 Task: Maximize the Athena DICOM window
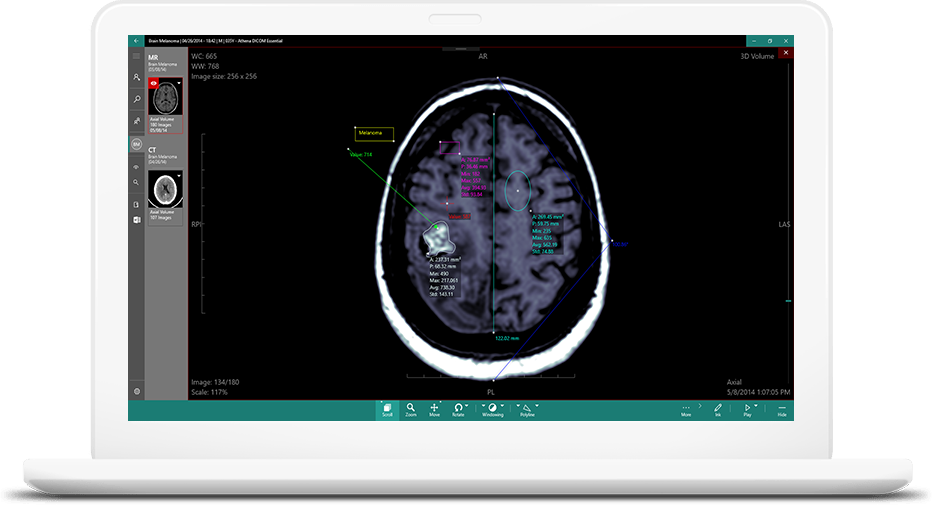pos(770,41)
